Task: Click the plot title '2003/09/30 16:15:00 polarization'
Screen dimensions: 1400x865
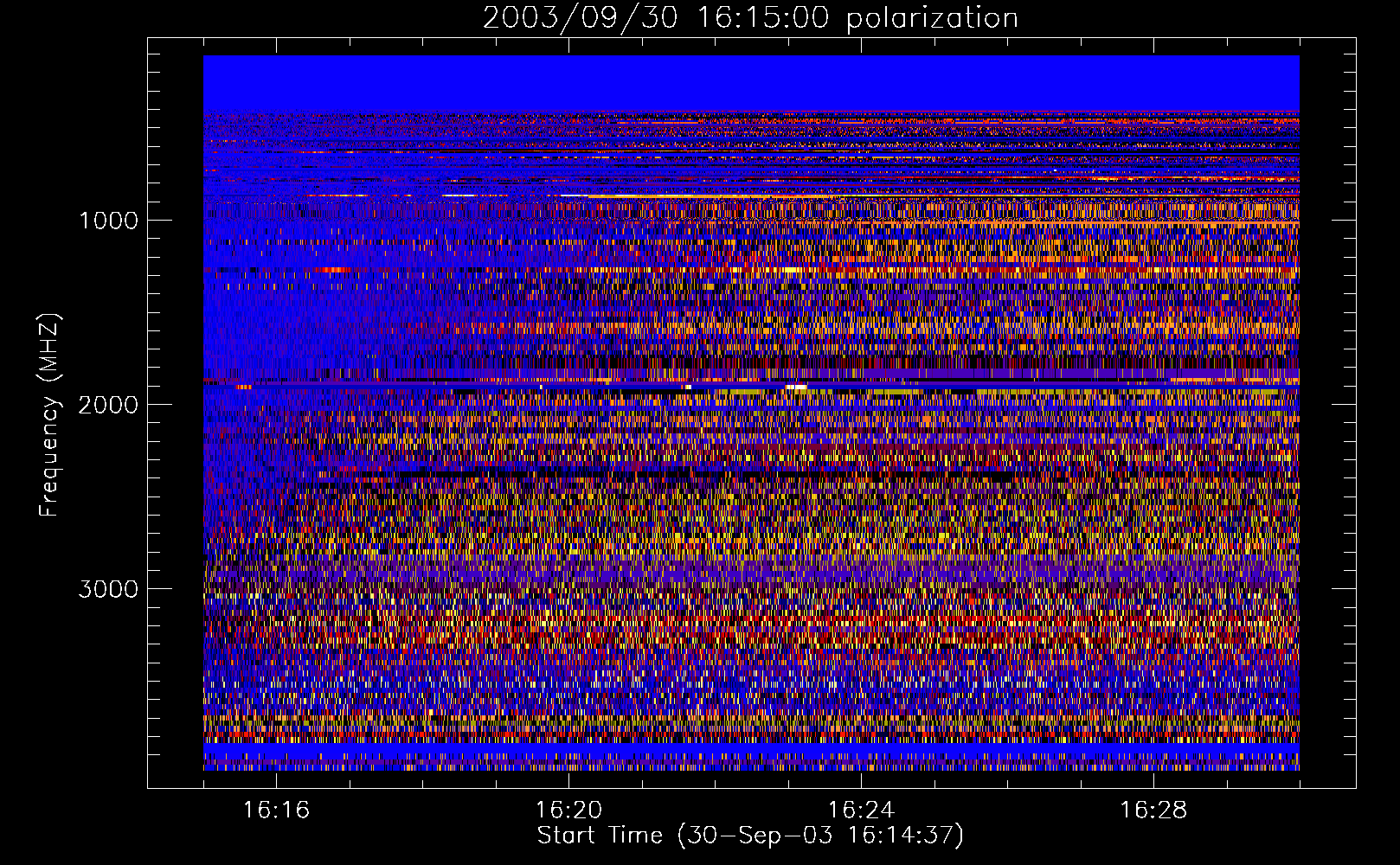Action: pyautogui.click(x=750, y=18)
